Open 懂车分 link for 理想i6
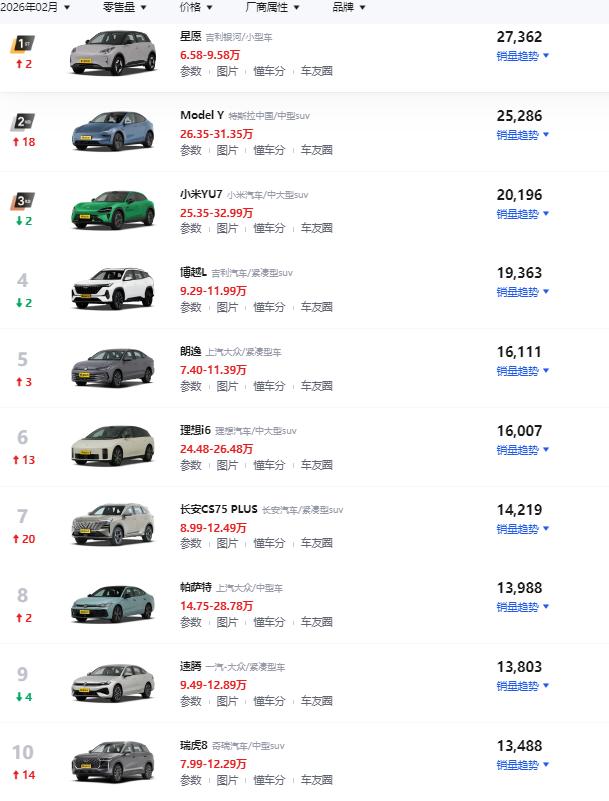 (269, 465)
